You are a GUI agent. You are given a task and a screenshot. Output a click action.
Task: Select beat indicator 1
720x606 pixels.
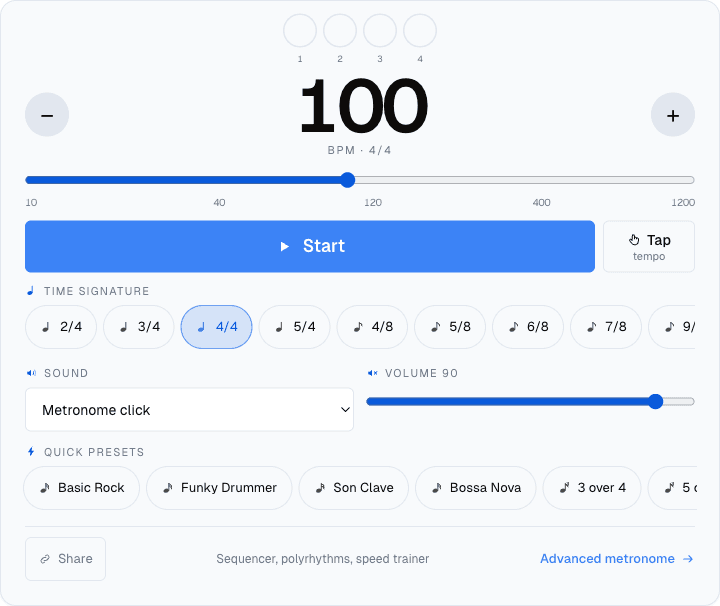click(300, 30)
